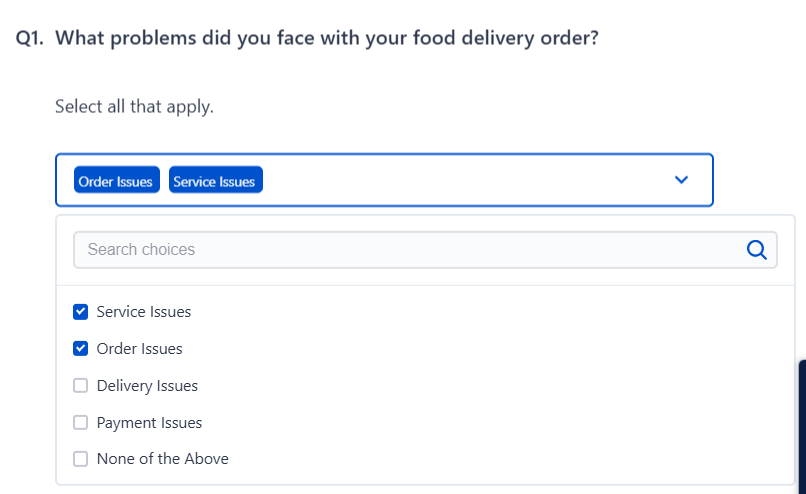Click the search magnifier icon
This screenshot has height=494, width=806.
pos(757,250)
